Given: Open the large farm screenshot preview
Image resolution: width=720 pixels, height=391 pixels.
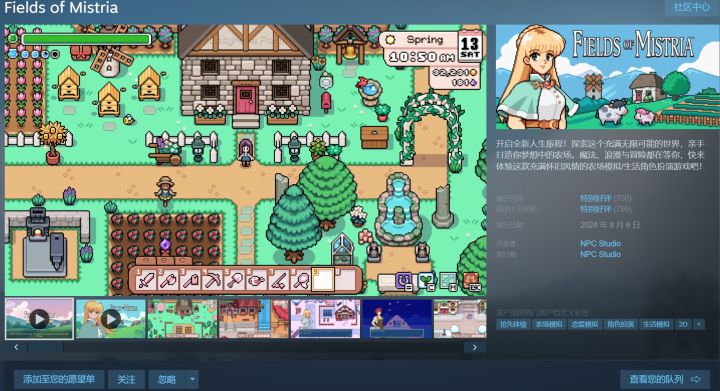Looking at the screenshot, I should coord(246,160).
